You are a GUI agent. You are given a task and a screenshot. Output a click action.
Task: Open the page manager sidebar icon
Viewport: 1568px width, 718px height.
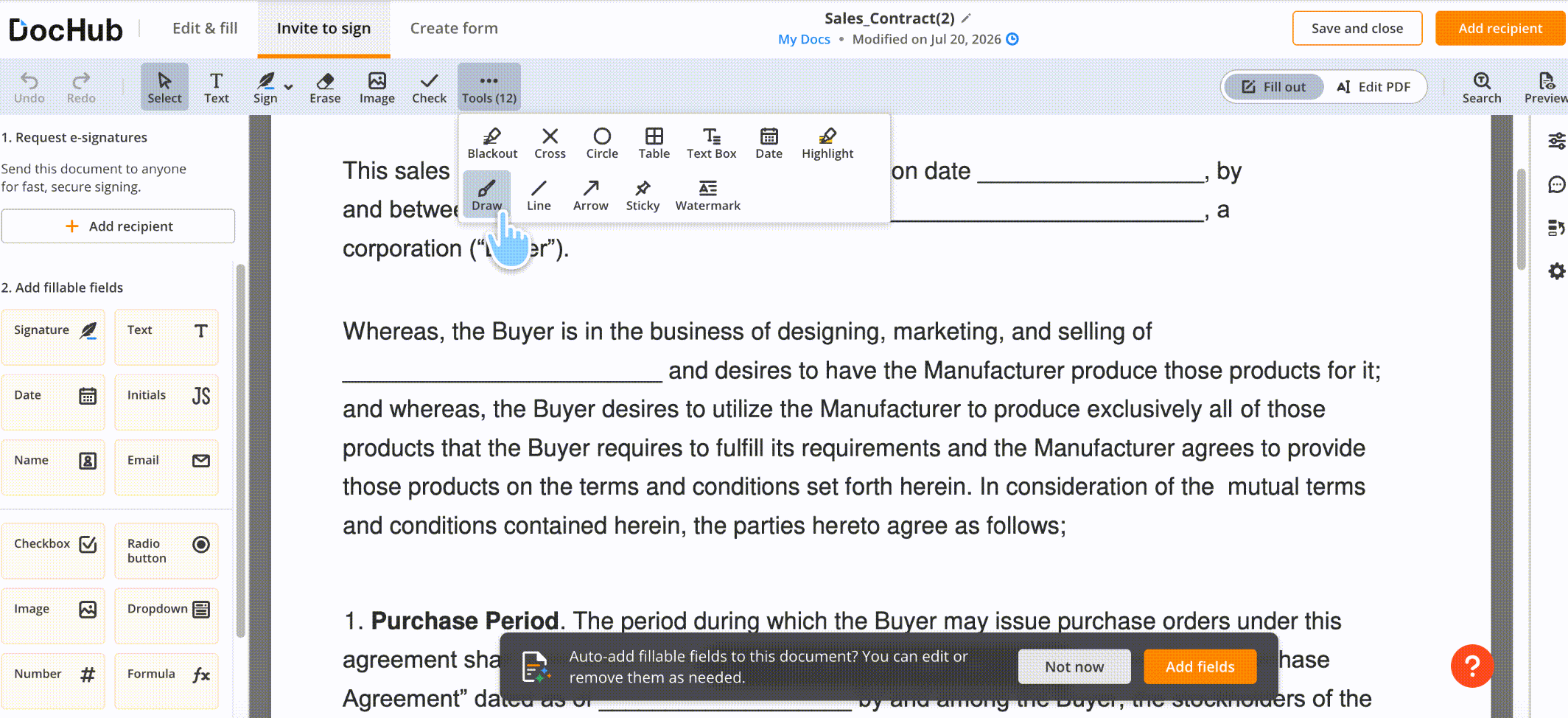pyautogui.click(x=1557, y=228)
